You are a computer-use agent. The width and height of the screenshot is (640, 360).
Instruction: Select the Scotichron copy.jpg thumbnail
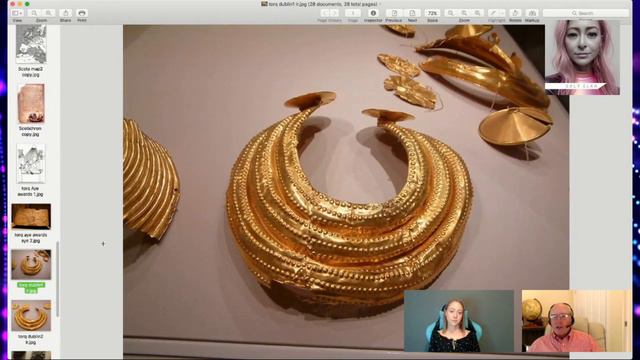coord(31,104)
